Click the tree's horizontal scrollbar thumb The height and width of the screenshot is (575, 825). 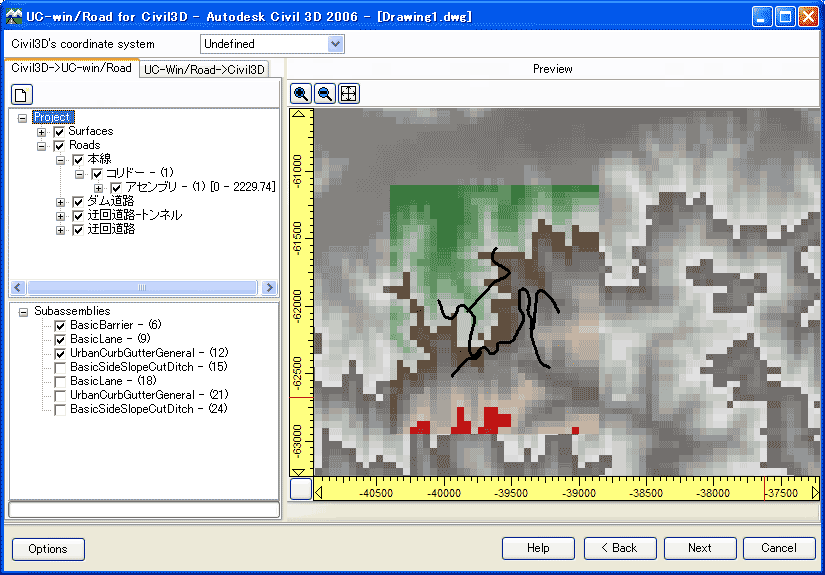pos(142,287)
